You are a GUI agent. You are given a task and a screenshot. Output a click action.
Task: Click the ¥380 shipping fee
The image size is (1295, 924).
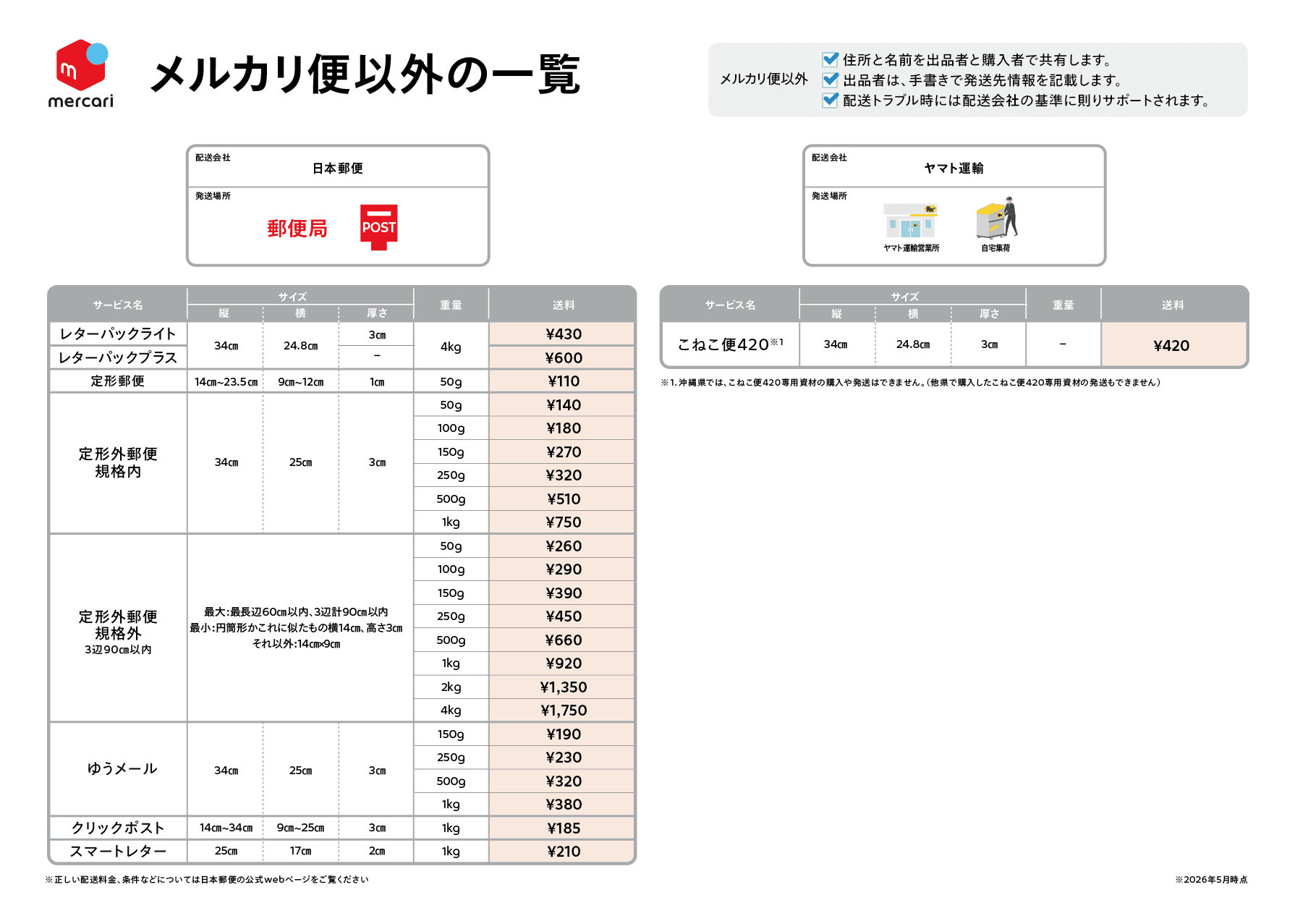pos(564,805)
